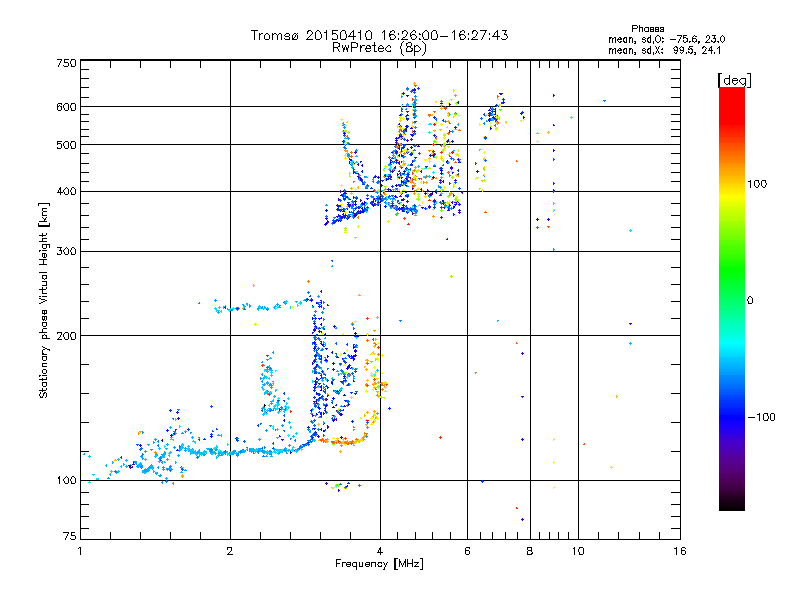The width and height of the screenshot is (800, 600).
Task: Click the y-axis tick label '750'
Action: point(67,63)
